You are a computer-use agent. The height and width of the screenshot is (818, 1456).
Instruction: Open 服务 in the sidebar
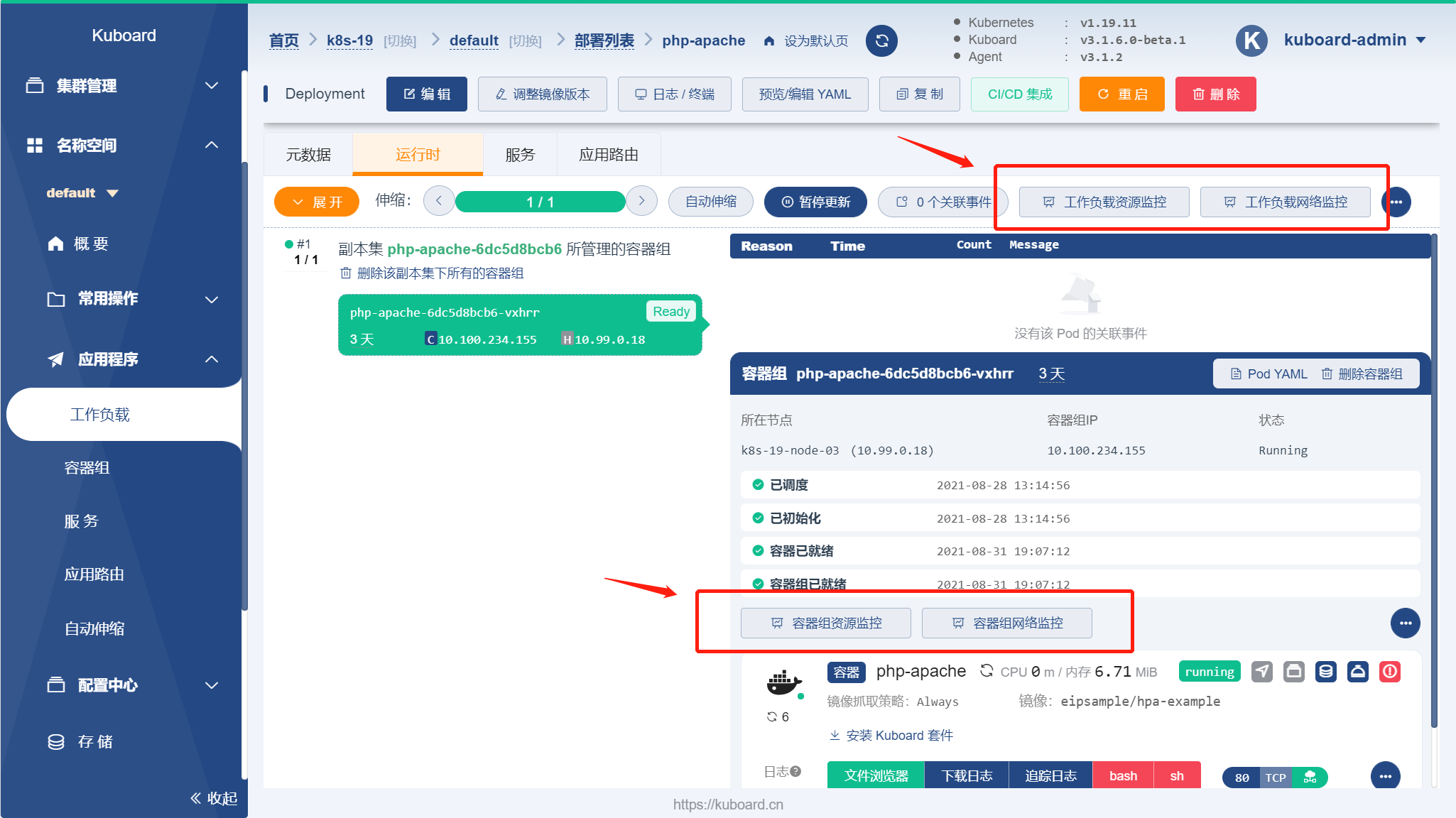81,521
